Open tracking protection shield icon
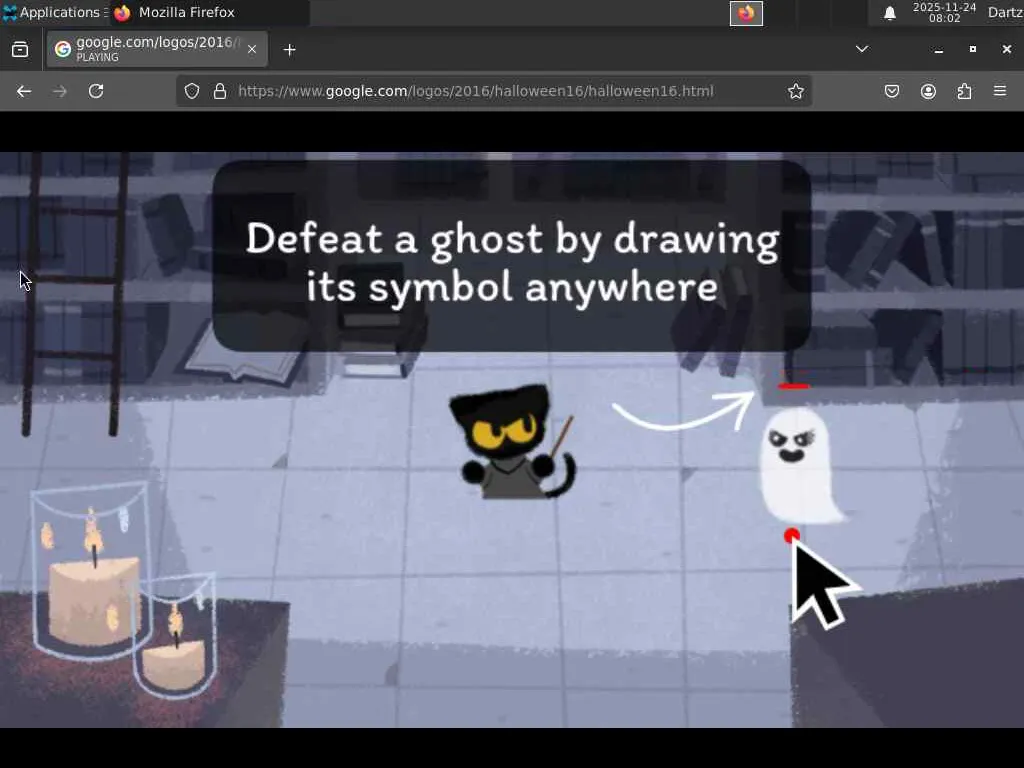This screenshot has width=1024, height=768. tap(191, 91)
